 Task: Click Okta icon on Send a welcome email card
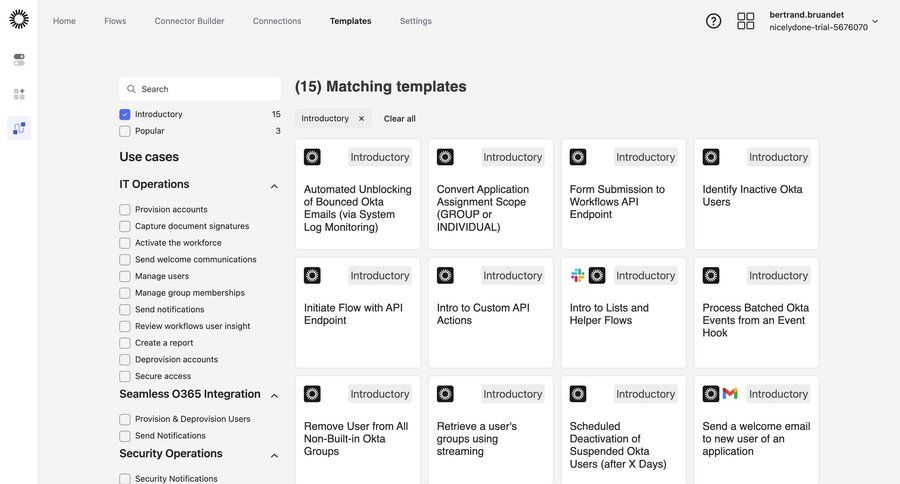point(711,394)
